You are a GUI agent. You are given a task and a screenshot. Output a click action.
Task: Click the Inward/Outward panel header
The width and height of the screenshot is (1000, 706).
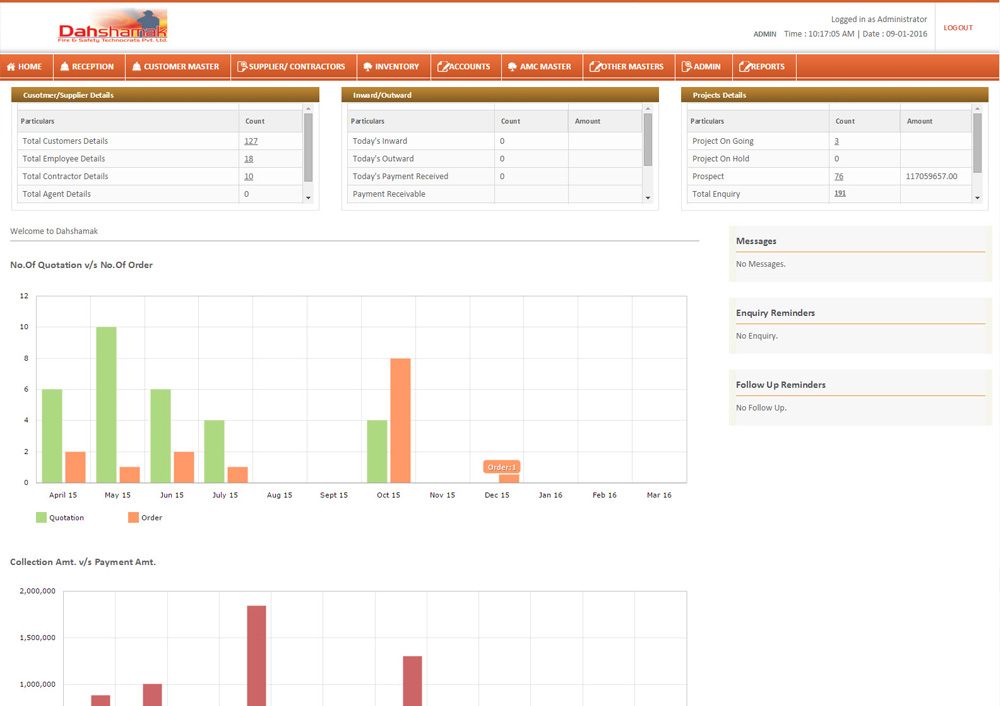(500, 95)
